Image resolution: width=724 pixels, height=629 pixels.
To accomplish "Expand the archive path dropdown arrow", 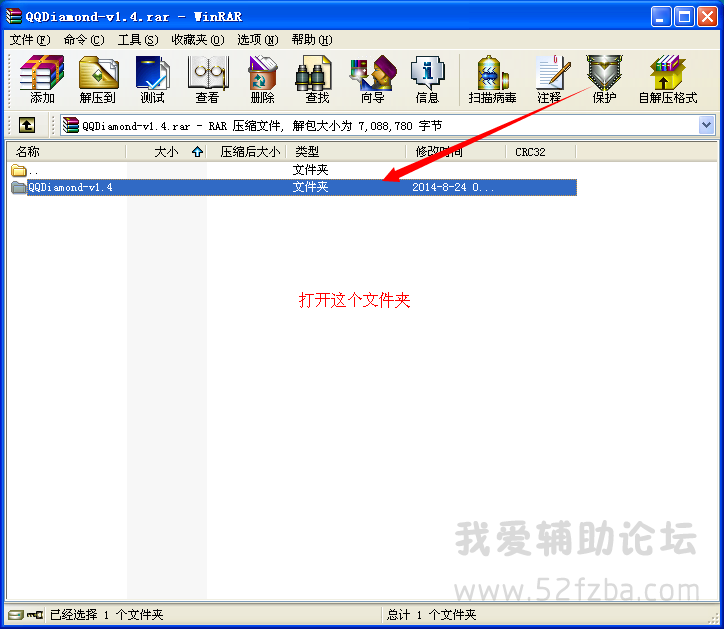I will pyautogui.click(x=706, y=125).
